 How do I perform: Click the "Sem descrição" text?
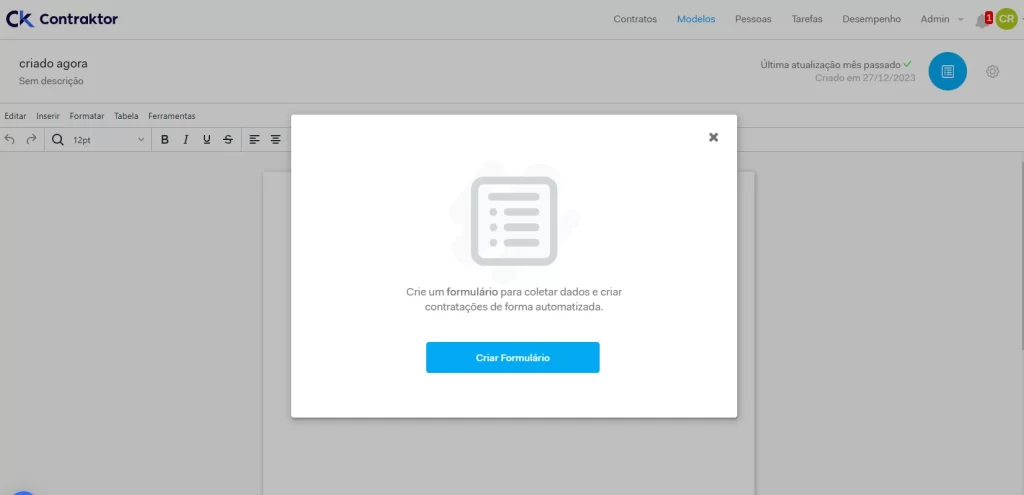click(x=51, y=81)
